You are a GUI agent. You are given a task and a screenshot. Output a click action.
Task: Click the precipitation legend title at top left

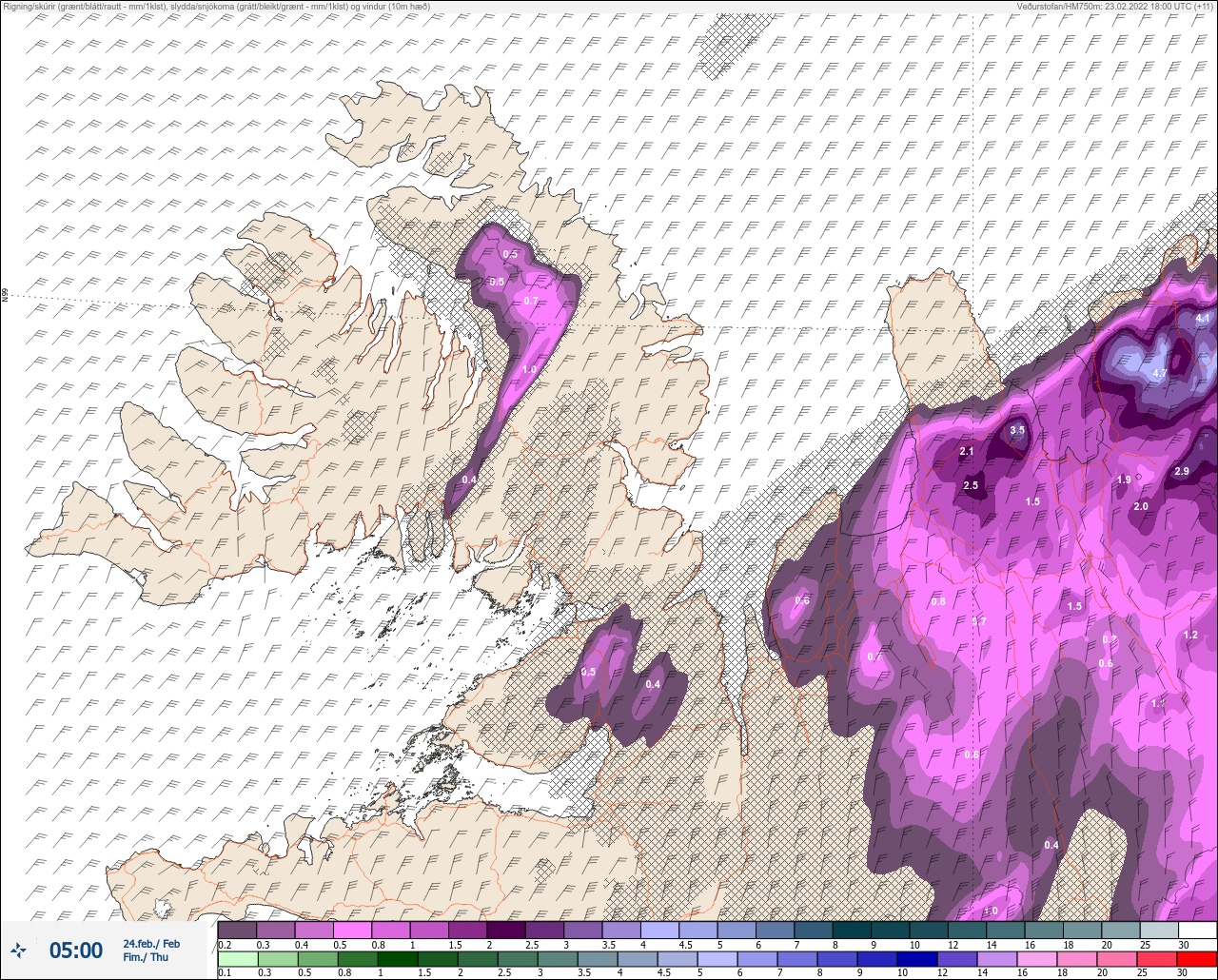tap(217, 6)
